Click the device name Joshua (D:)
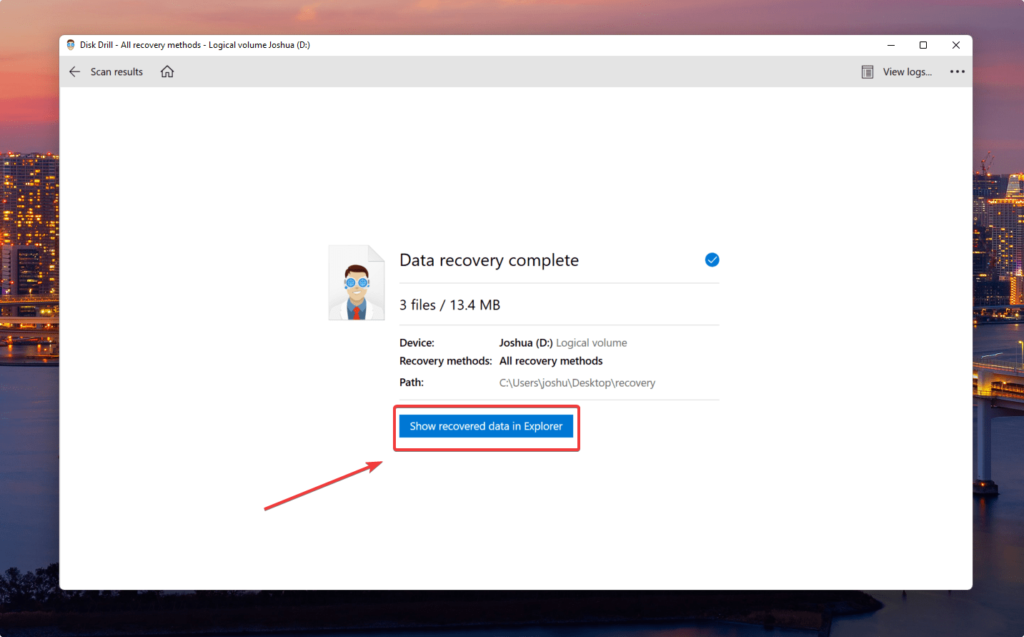 (x=526, y=343)
